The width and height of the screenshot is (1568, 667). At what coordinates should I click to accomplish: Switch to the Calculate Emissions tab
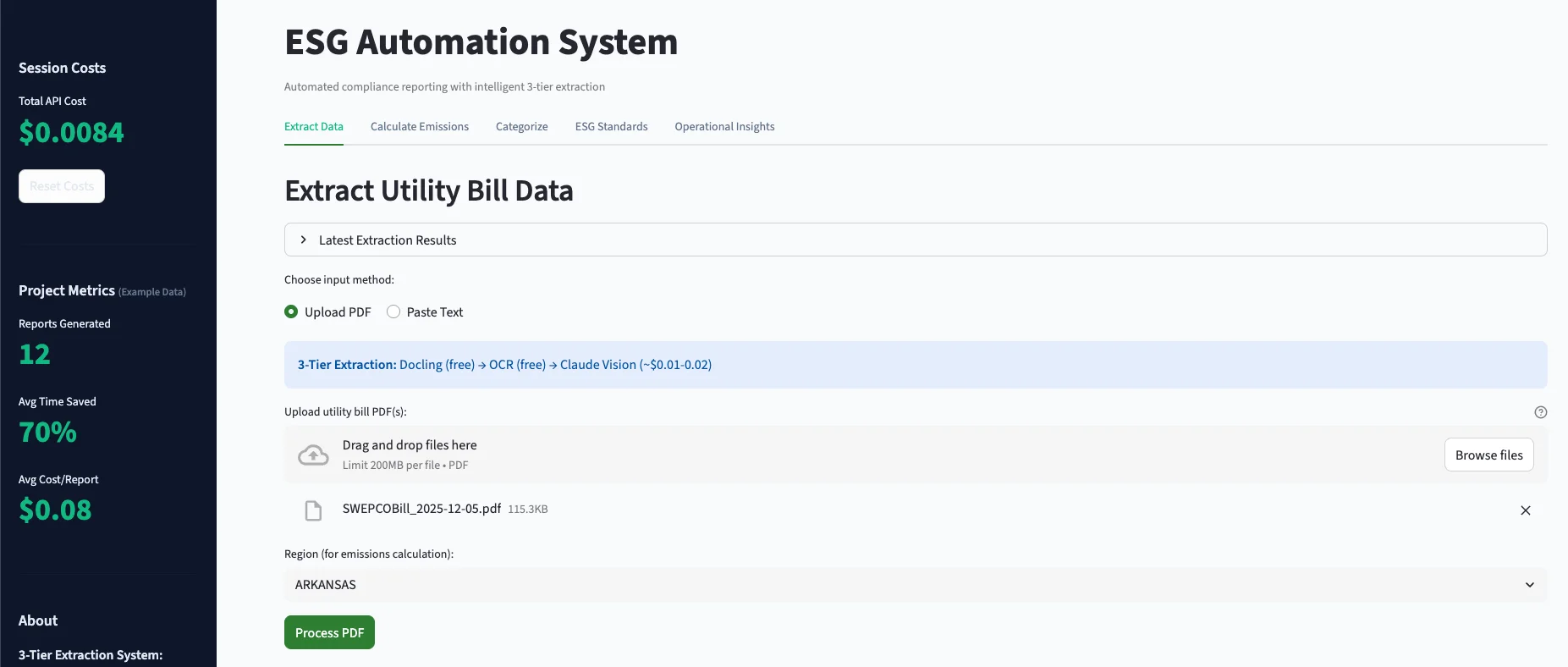coord(419,127)
